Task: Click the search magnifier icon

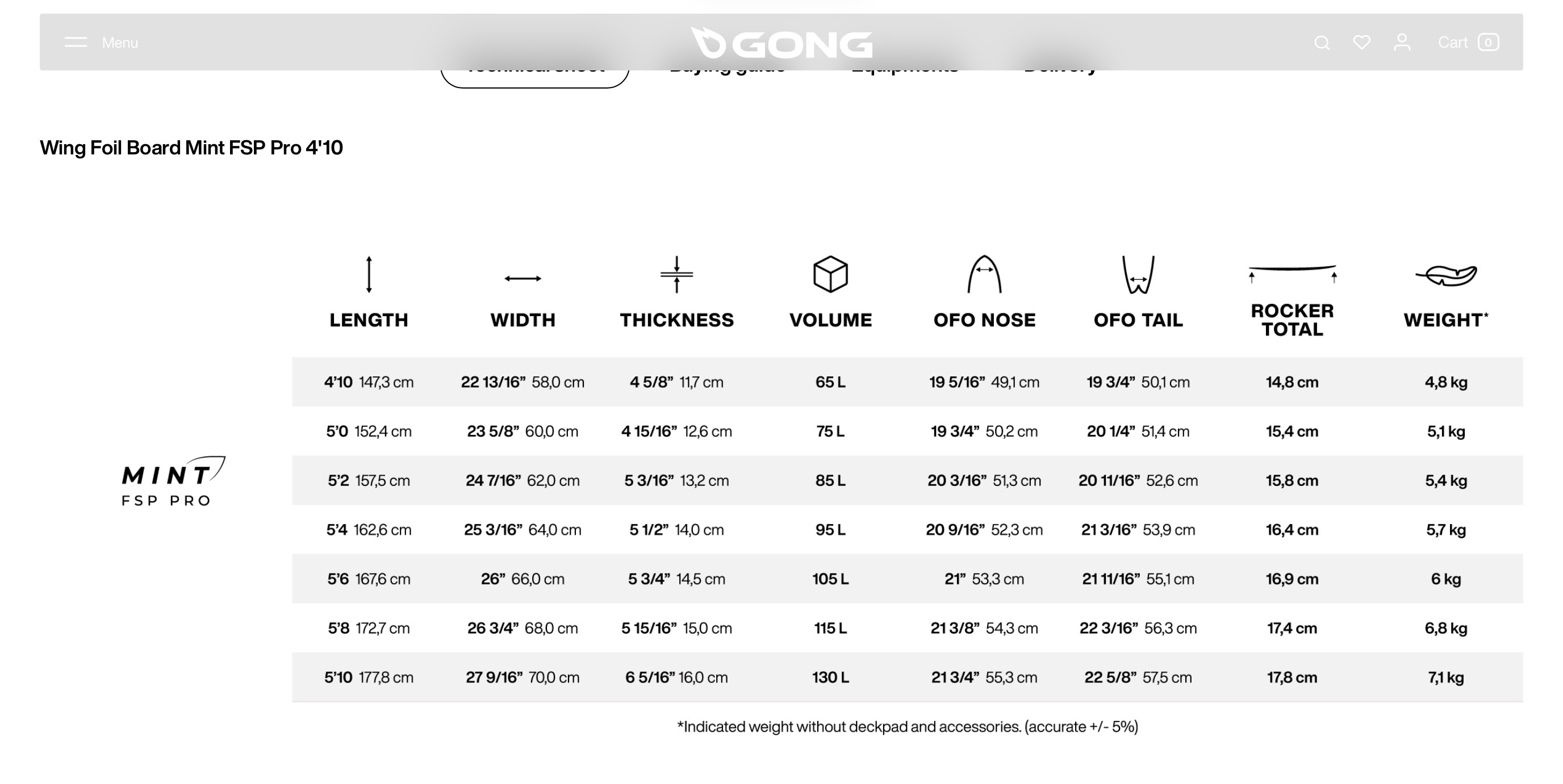Action: 1322,43
